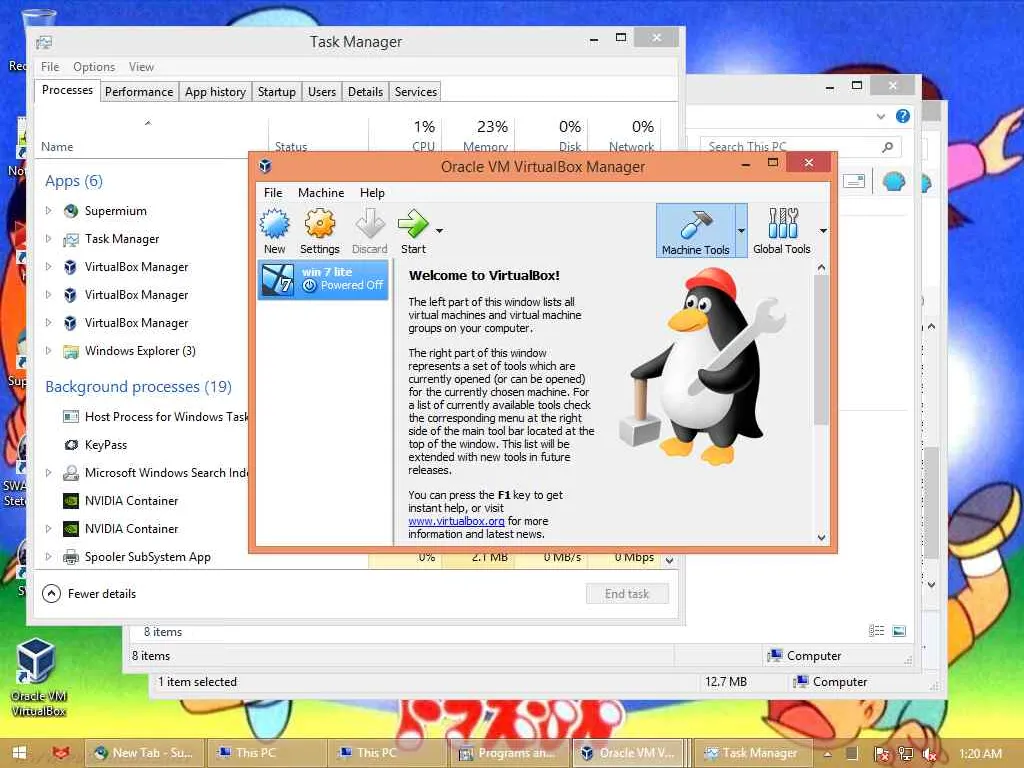Show hidden tray icons arrow
1024x768 pixels.
click(x=827, y=754)
